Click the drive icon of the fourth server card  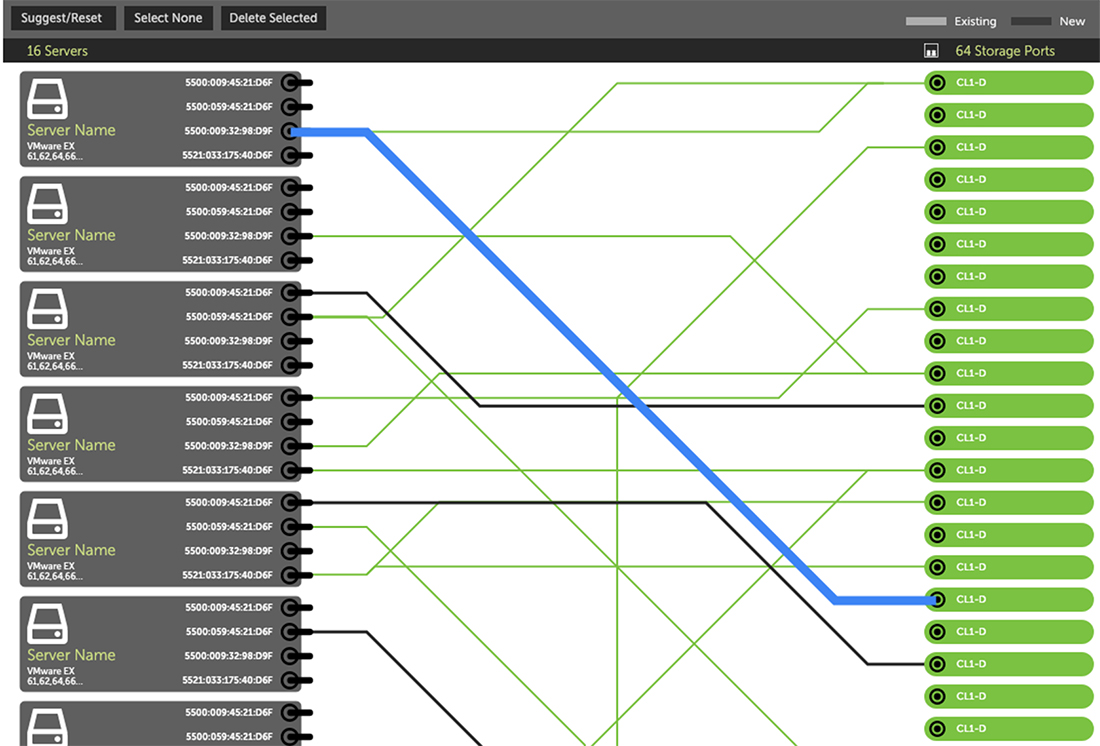pos(48,414)
